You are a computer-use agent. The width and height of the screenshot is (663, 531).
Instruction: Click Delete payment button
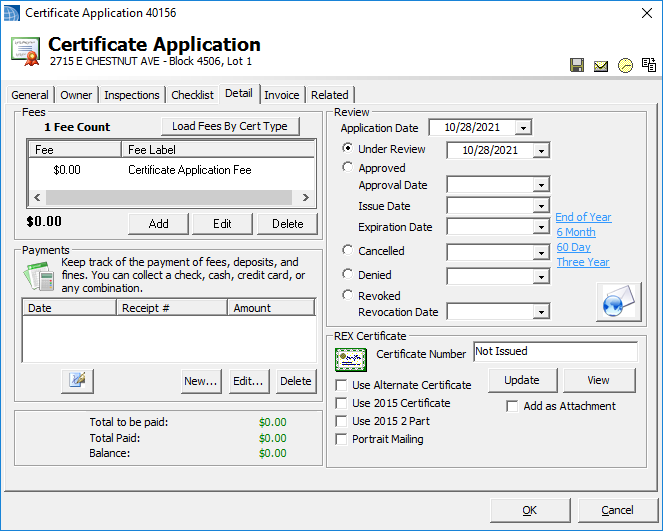pyautogui.click(x=296, y=381)
